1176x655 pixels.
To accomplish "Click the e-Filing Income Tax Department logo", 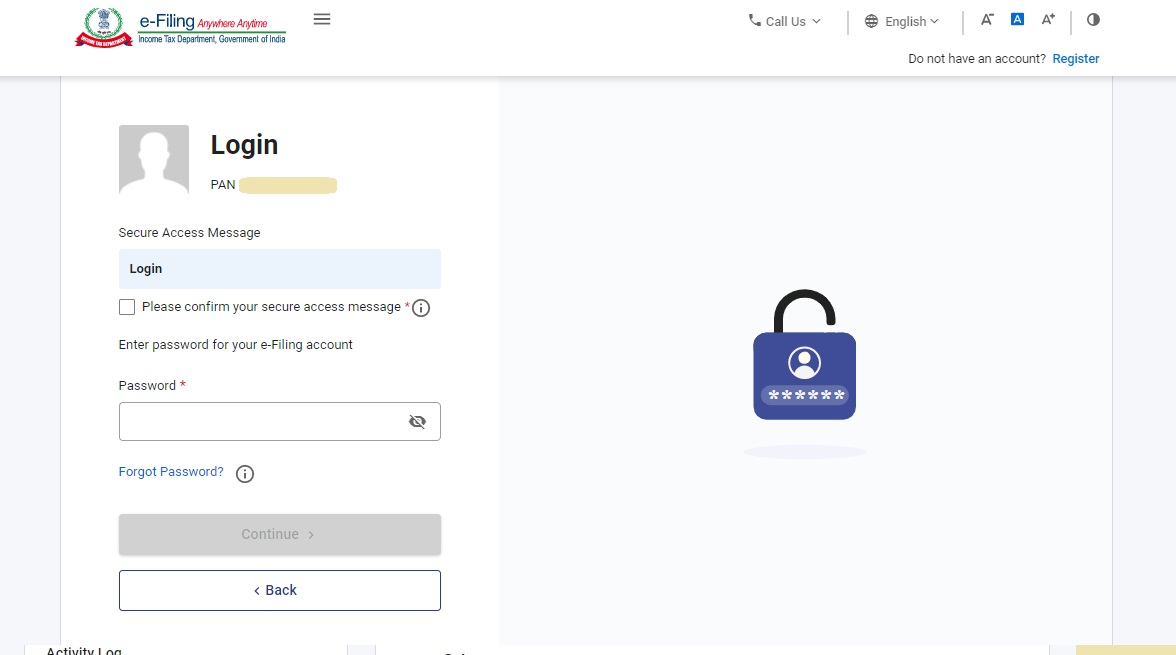I will coord(180,27).
